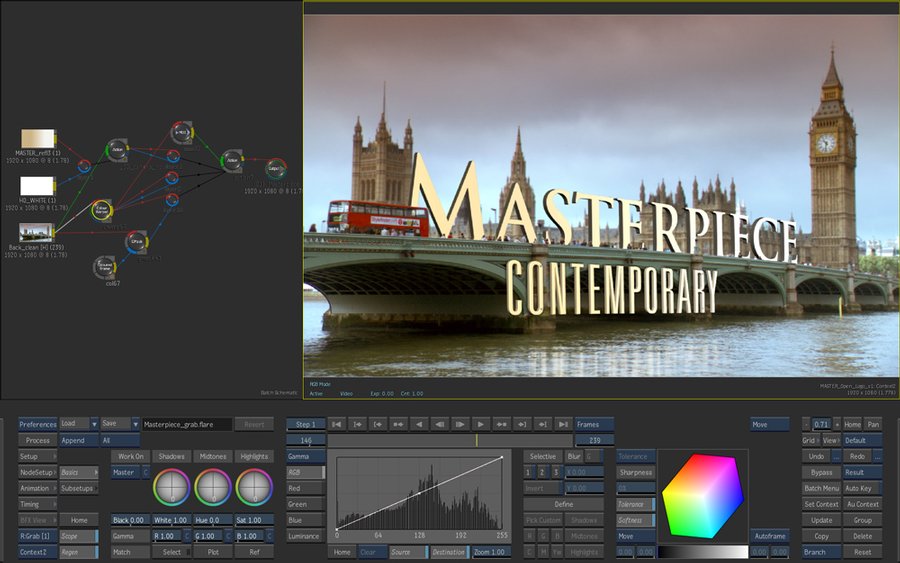Select the Luminance channel
The image size is (900, 563).
coord(305,536)
